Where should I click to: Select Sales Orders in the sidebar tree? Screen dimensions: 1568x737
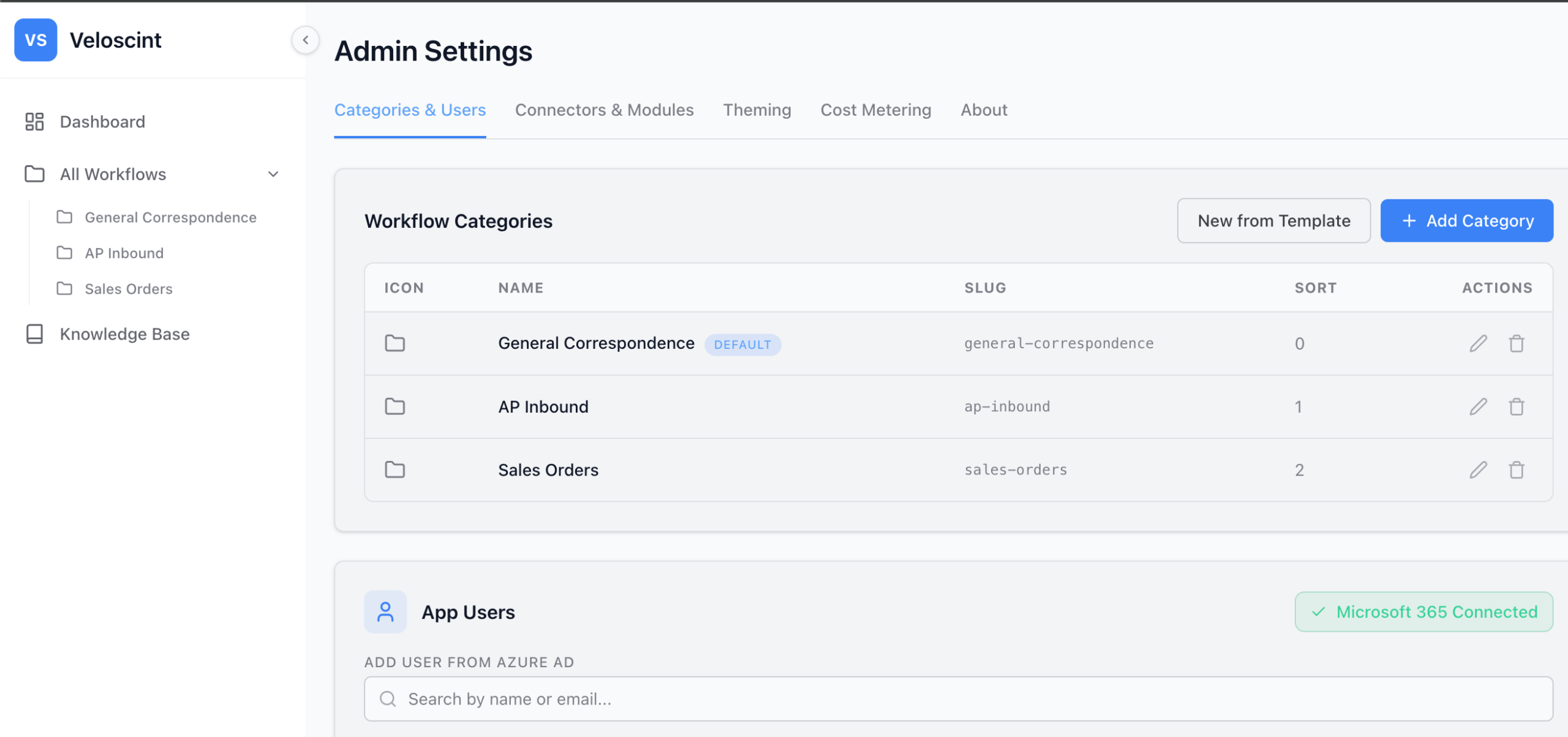point(129,288)
